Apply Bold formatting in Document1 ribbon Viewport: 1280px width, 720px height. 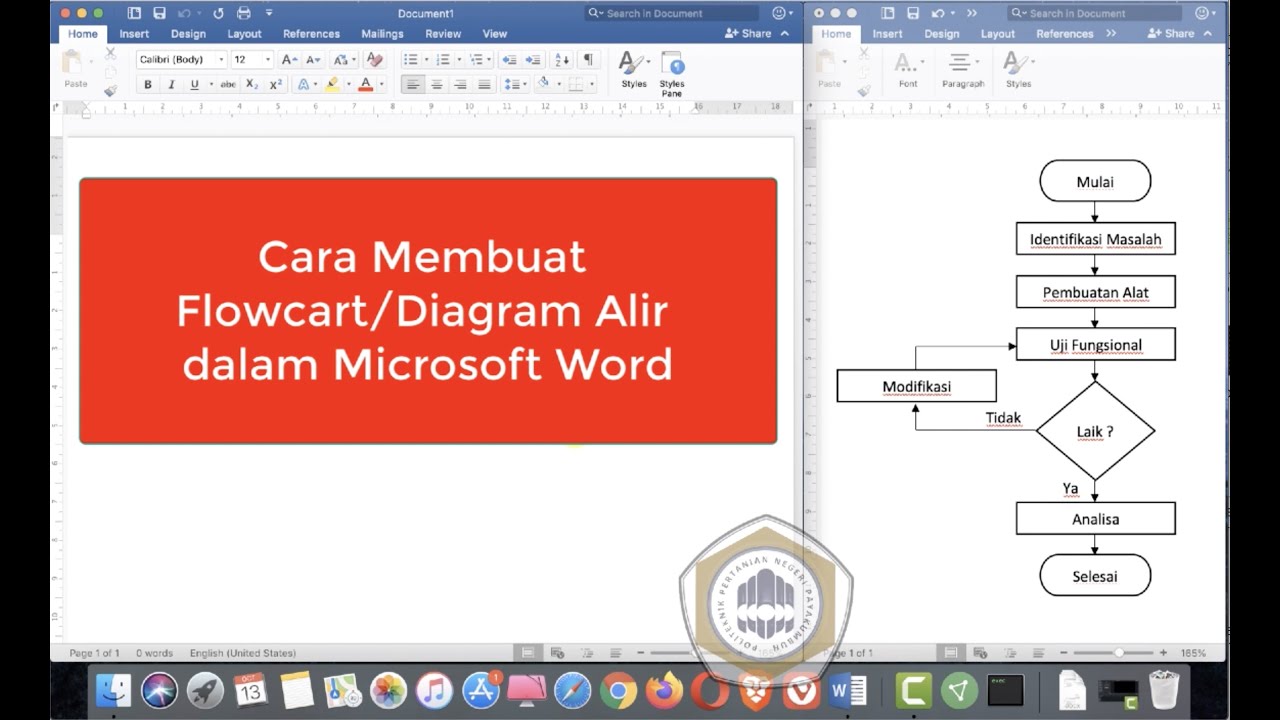(148, 85)
